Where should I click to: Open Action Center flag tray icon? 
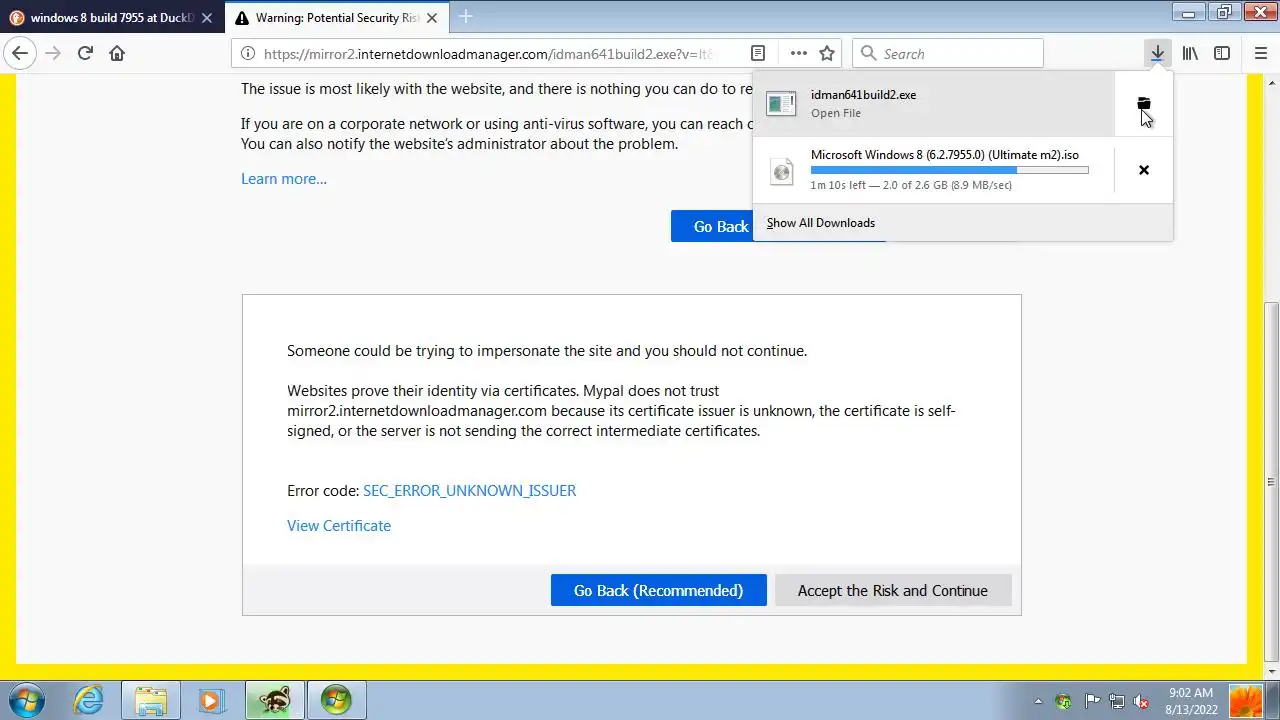click(1091, 701)
